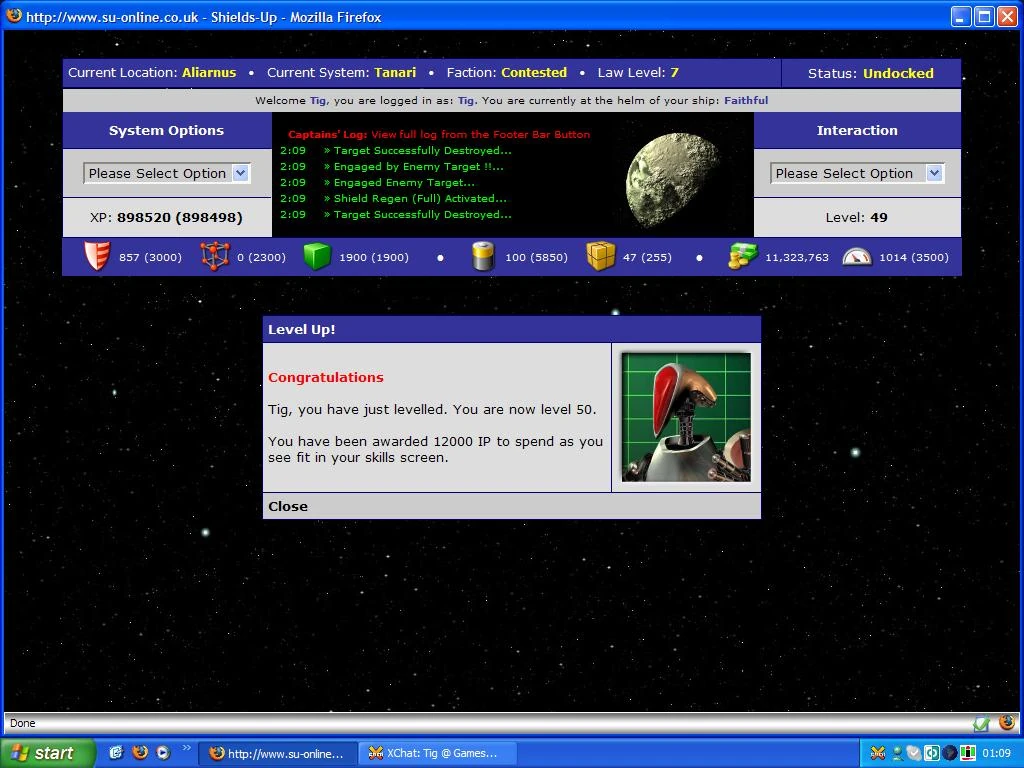Viewport: 1024px width, 768px height.
Task: Click the hull structure lattice icon
Action: (x=215, y=256)
